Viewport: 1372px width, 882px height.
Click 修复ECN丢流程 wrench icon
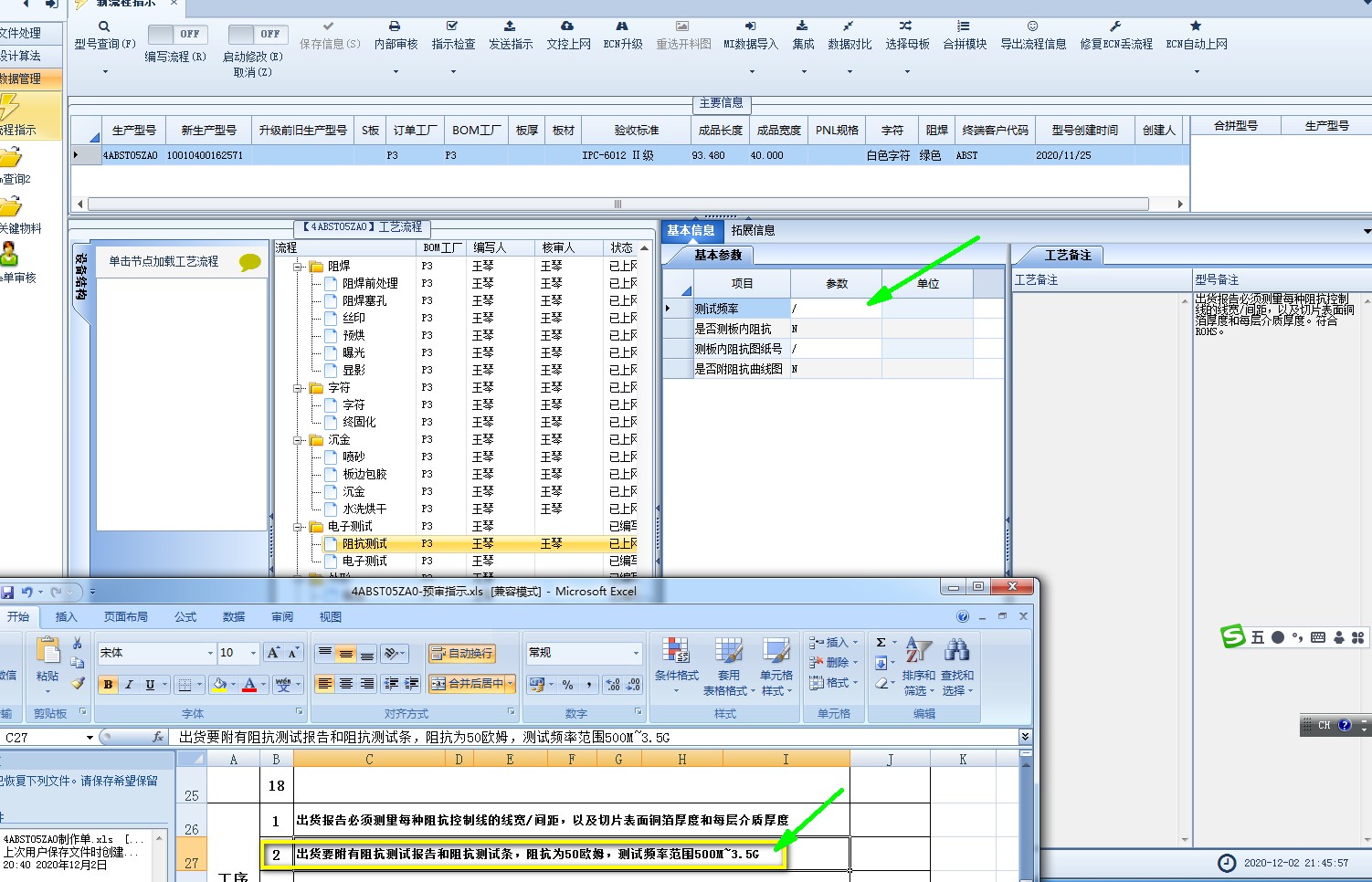[1115, 26]
